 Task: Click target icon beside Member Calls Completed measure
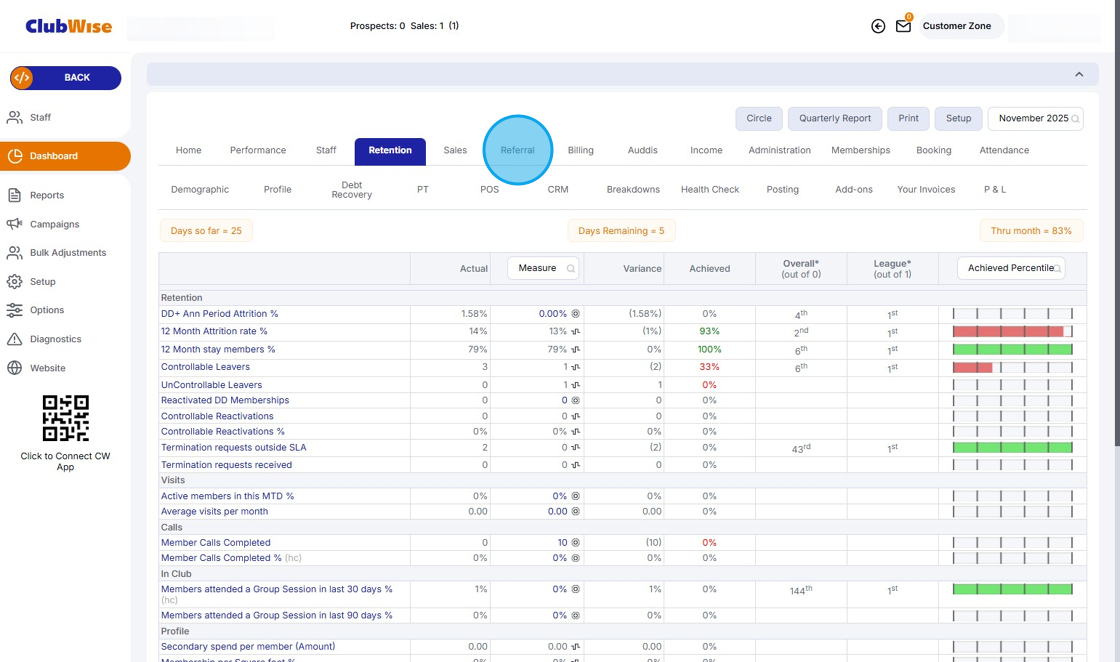[x=576, y=543]
